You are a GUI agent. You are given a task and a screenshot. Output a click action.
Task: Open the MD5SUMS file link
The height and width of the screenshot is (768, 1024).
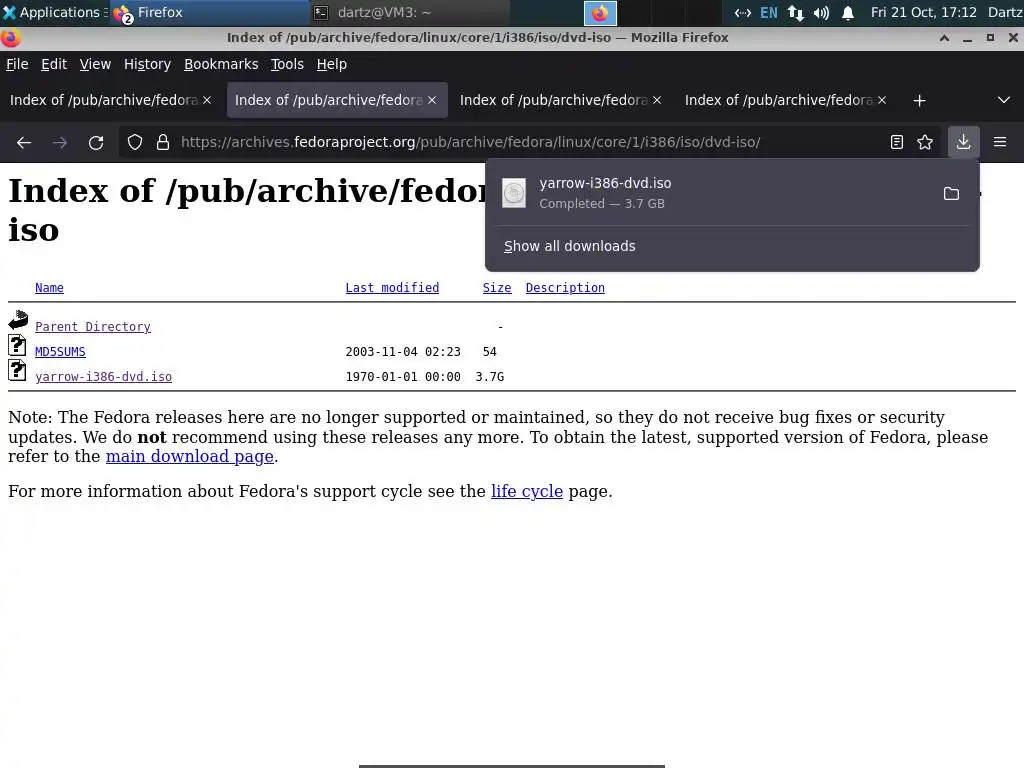tap(60, 351)
